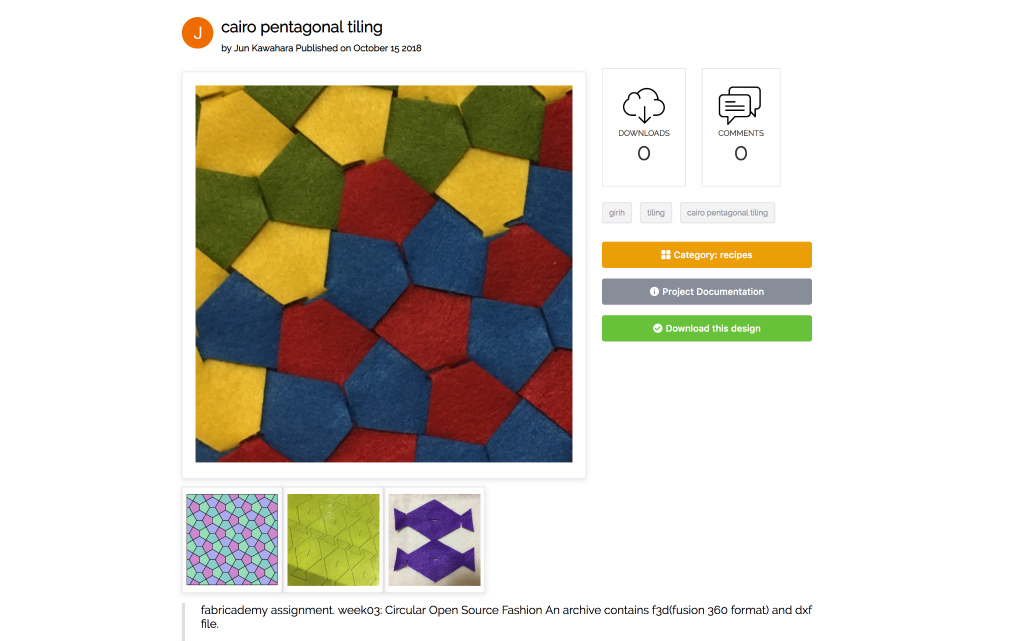Open the Category: recipes button
The image size is (1025, 641).
pos(707,255)
